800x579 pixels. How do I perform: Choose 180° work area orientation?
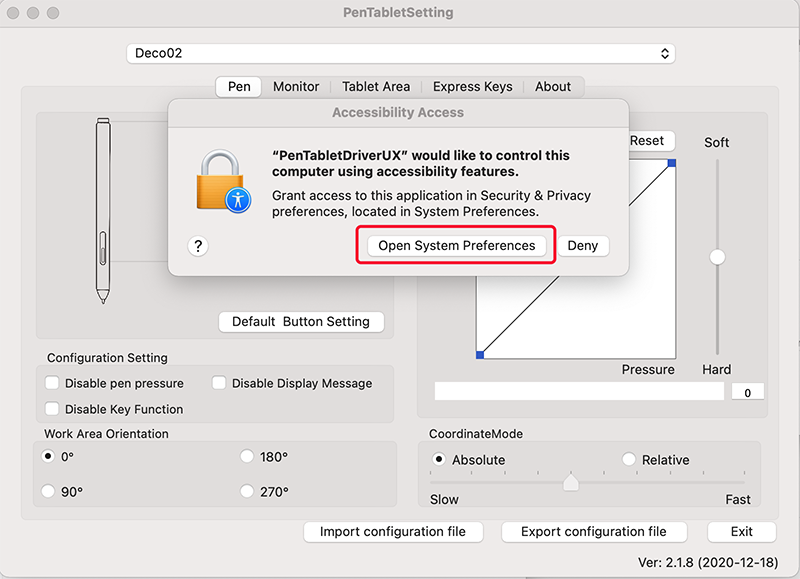tap(247, 456)
